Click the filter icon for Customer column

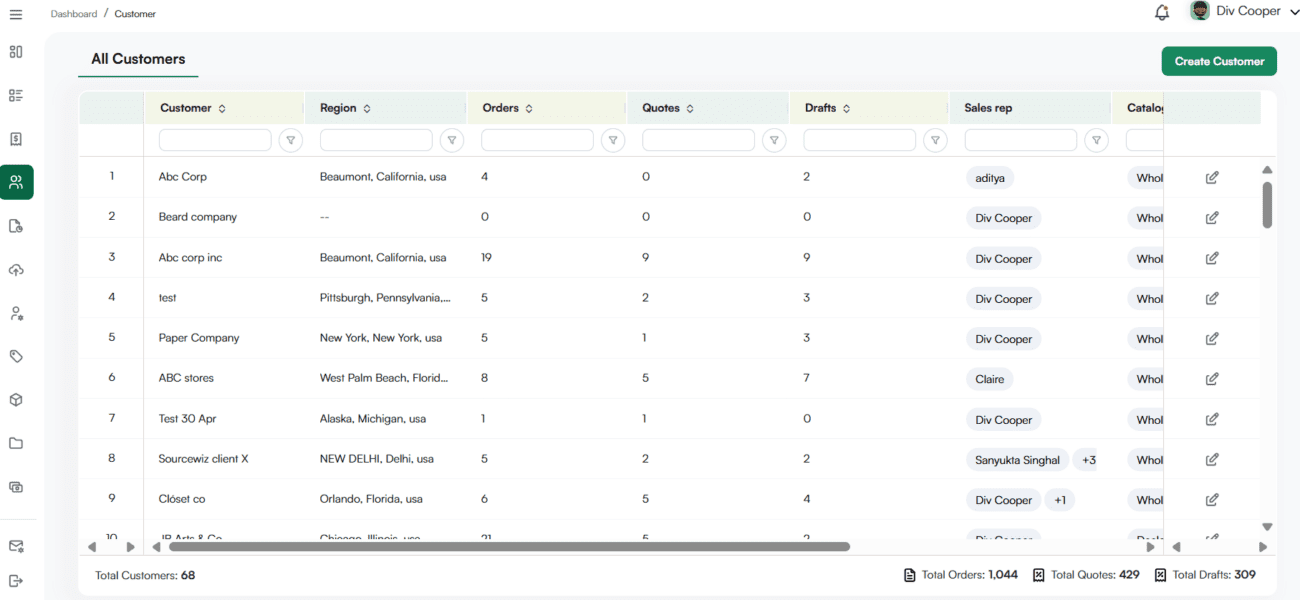[x=290, y=141]
